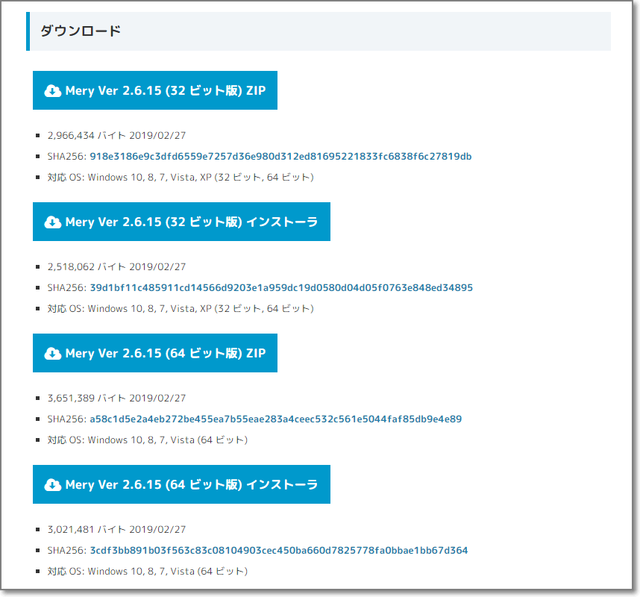The width and height of the screenshot is (640, 597).
Task: Click cloud icon on 32-bit ZIP download button
Action: pyautogui.click(x=52, y=90)
